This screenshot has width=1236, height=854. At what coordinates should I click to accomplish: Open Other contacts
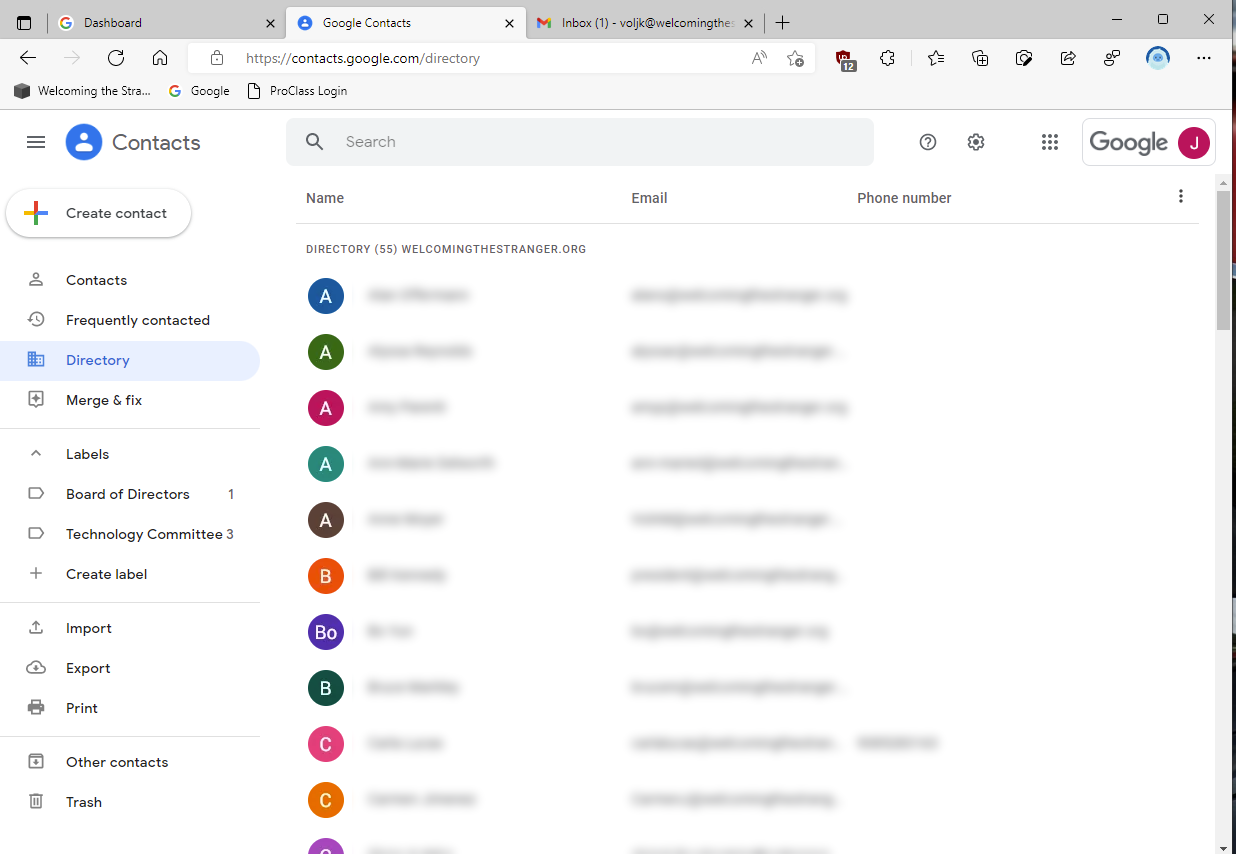coord(117,762)
